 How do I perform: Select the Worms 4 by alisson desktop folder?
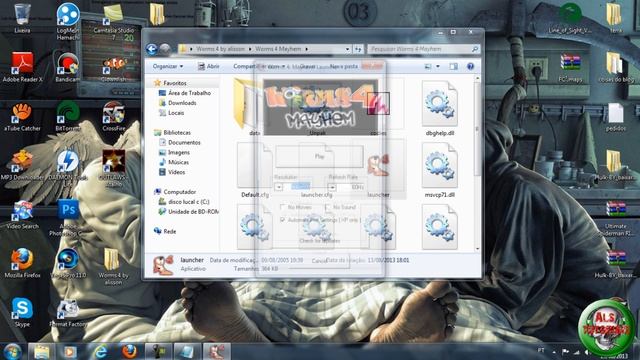point(113,266)
